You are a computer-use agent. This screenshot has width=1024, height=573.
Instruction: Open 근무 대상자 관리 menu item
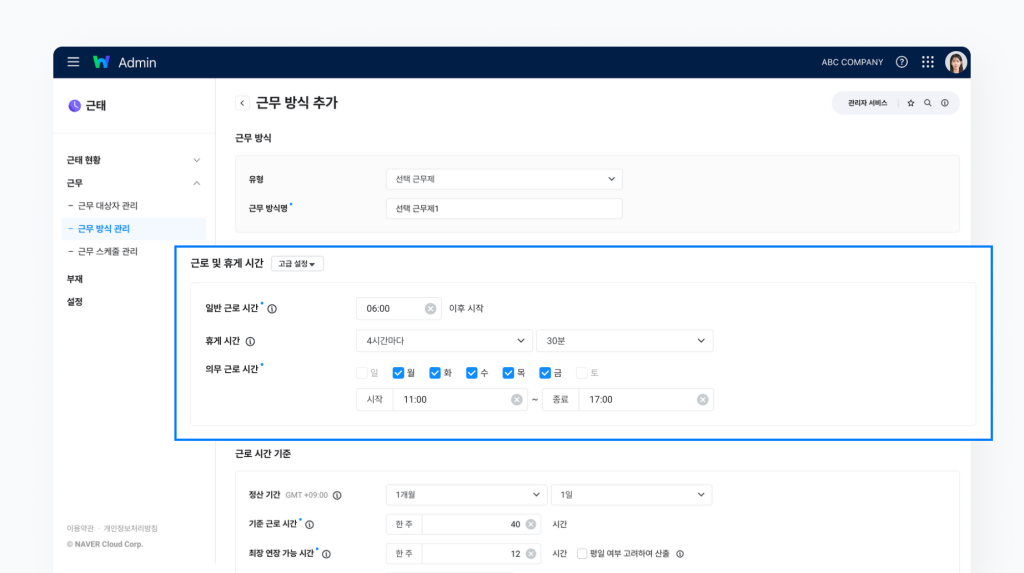tap(107, 206)
